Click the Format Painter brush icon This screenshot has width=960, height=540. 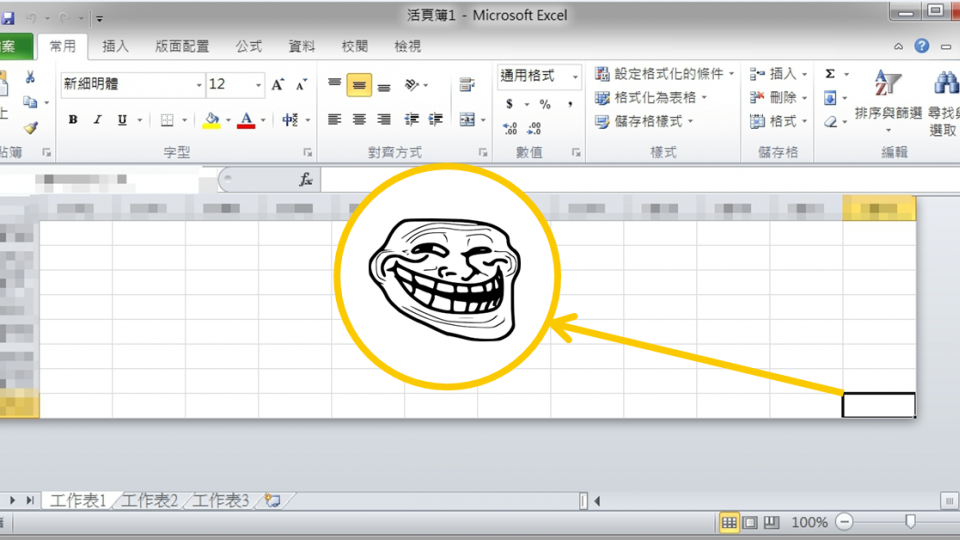click(x=30, y=127)
